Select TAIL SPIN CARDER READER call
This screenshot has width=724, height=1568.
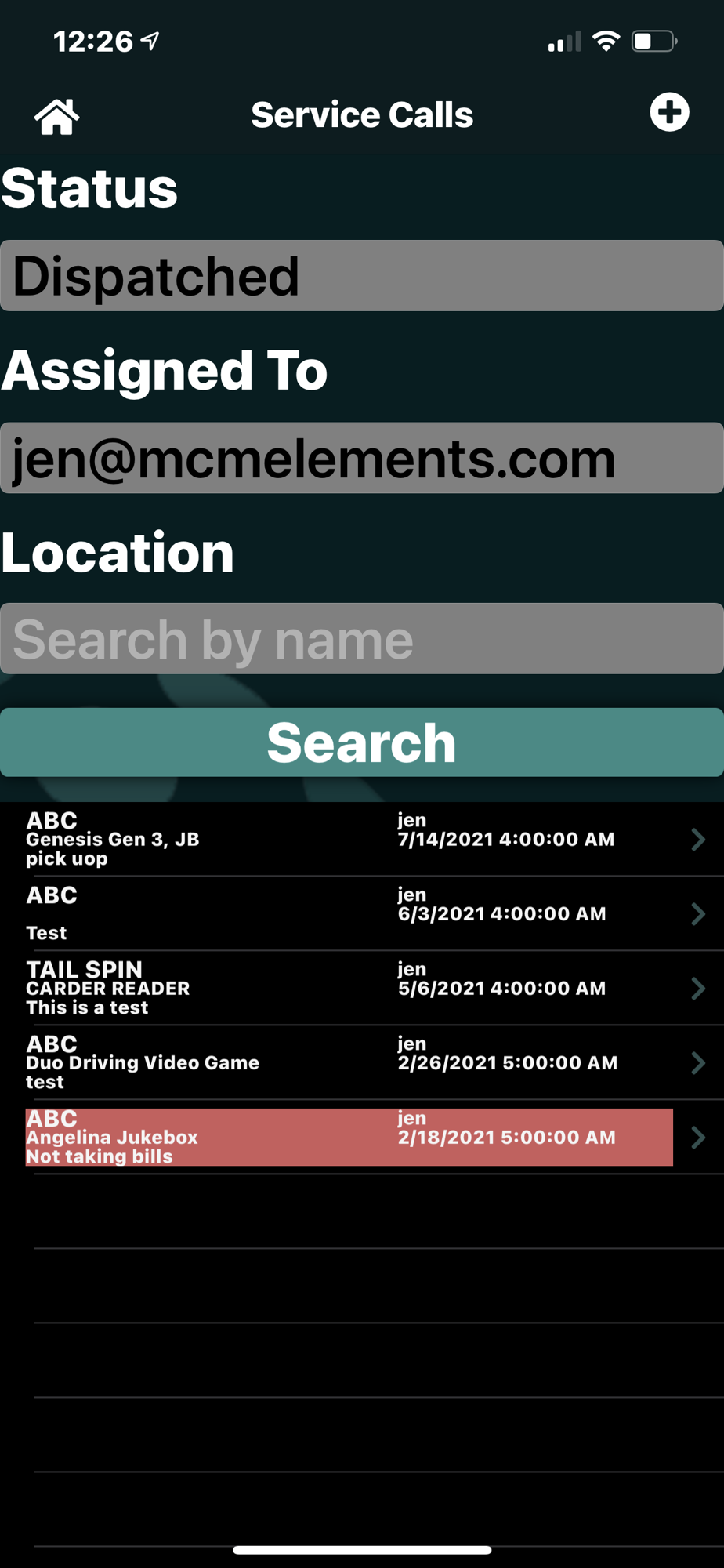362,989
